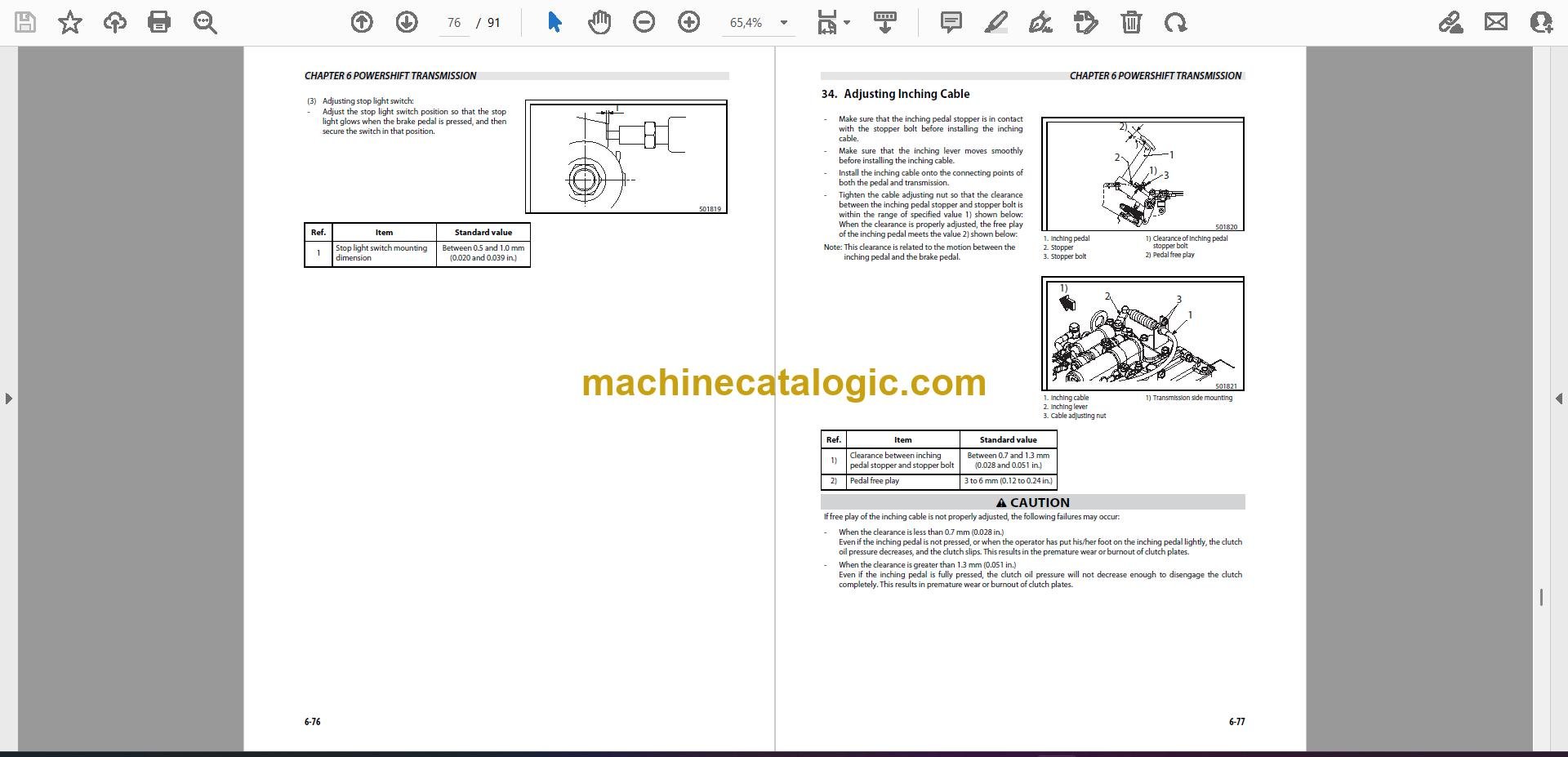The width and height of the screenshot is (1568, 757).
Task: Click the text '(3) Adjusting stop light switch:'
Action: pyautogui.click(x=360, y=101)
